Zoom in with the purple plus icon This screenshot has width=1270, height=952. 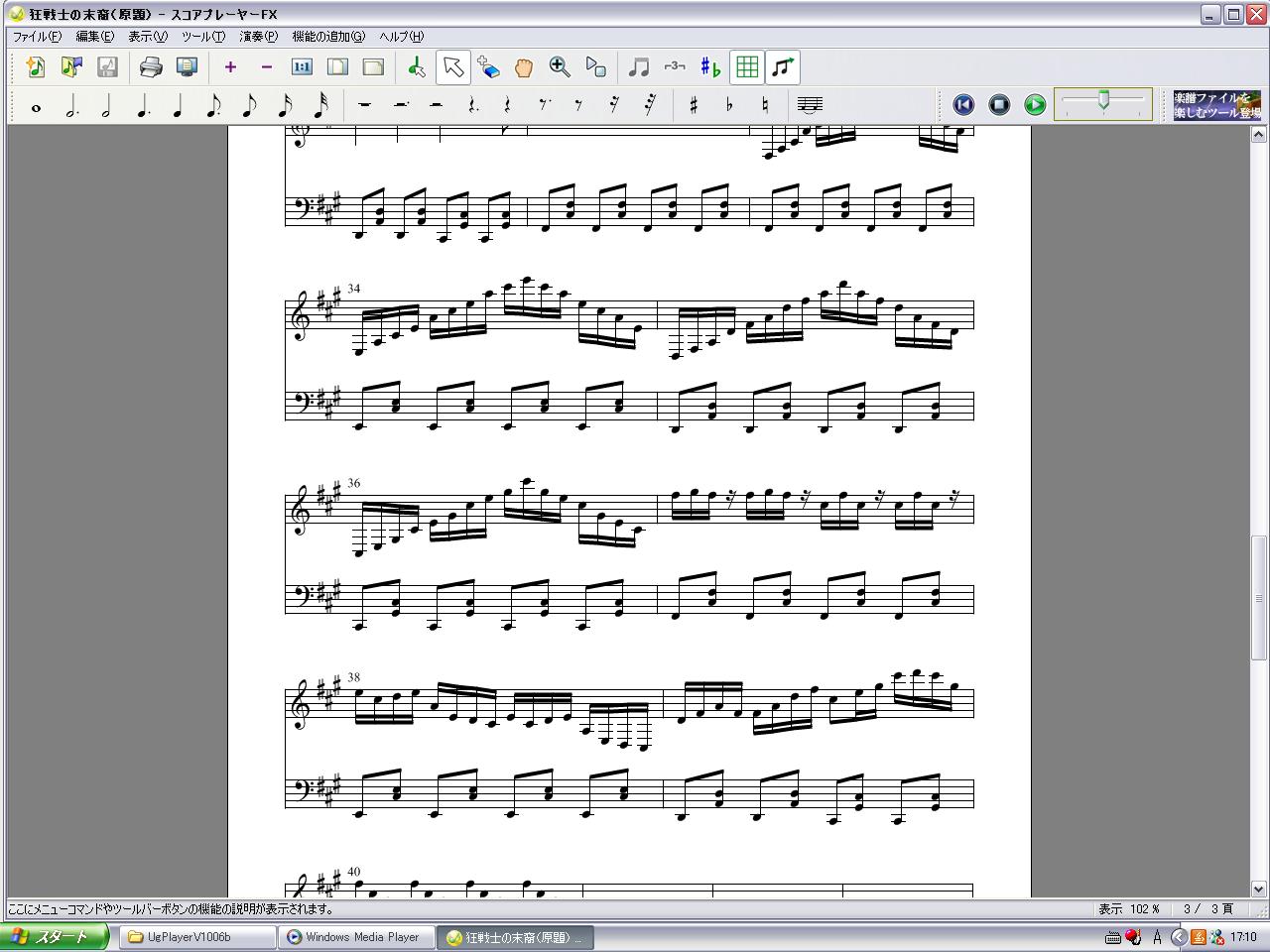click(230, 67)
